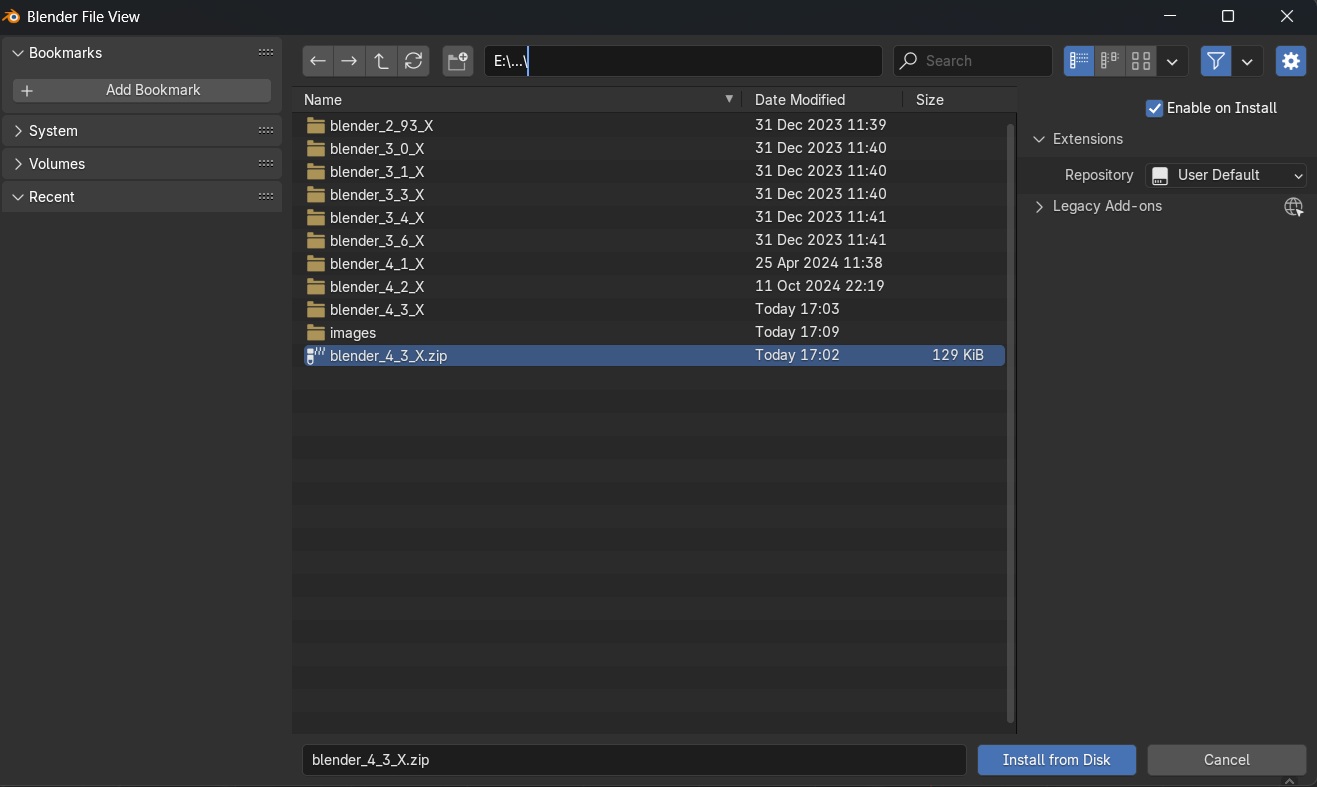This screenshot has height=787, width=1317.
Task: Collapse the Recent panel
Action: click(x=18, y=197)
